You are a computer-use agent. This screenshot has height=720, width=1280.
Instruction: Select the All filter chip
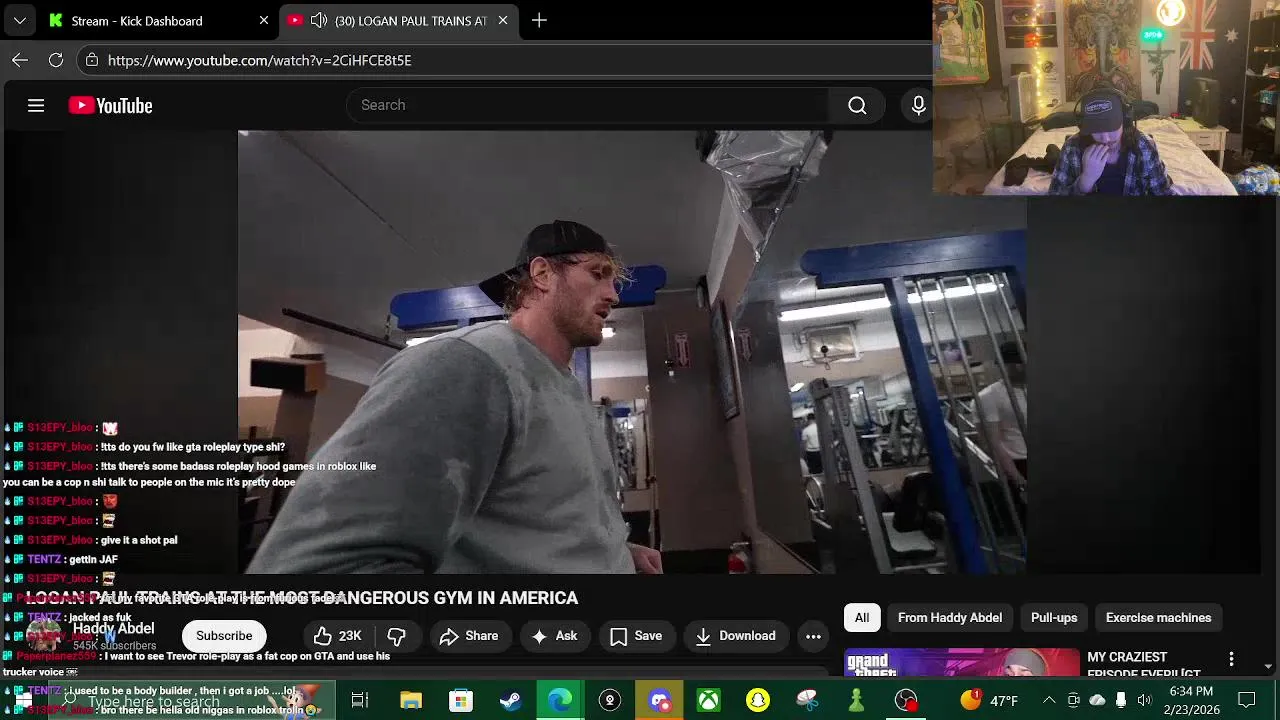(862, 618)
